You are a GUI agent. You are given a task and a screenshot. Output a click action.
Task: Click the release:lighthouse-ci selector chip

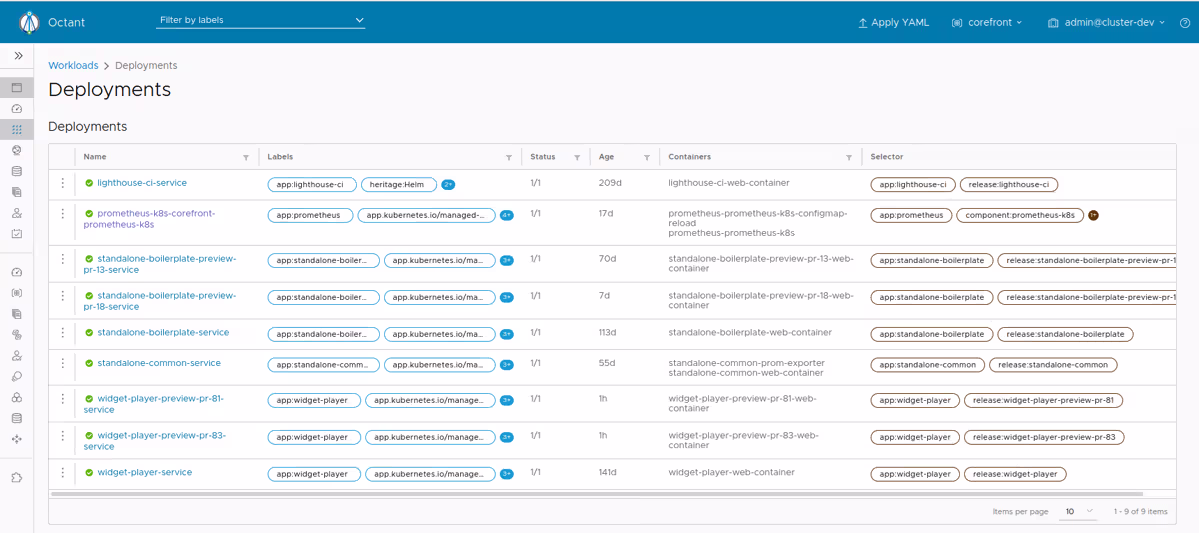(1009, 184)
